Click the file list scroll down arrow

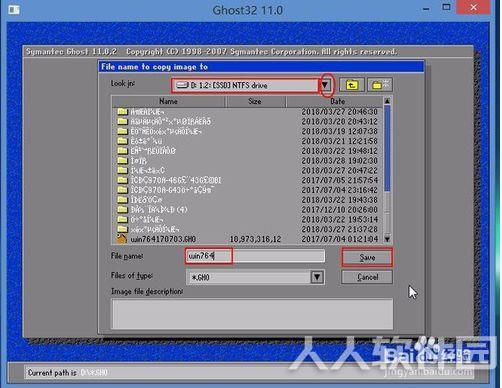coord(387,239)
